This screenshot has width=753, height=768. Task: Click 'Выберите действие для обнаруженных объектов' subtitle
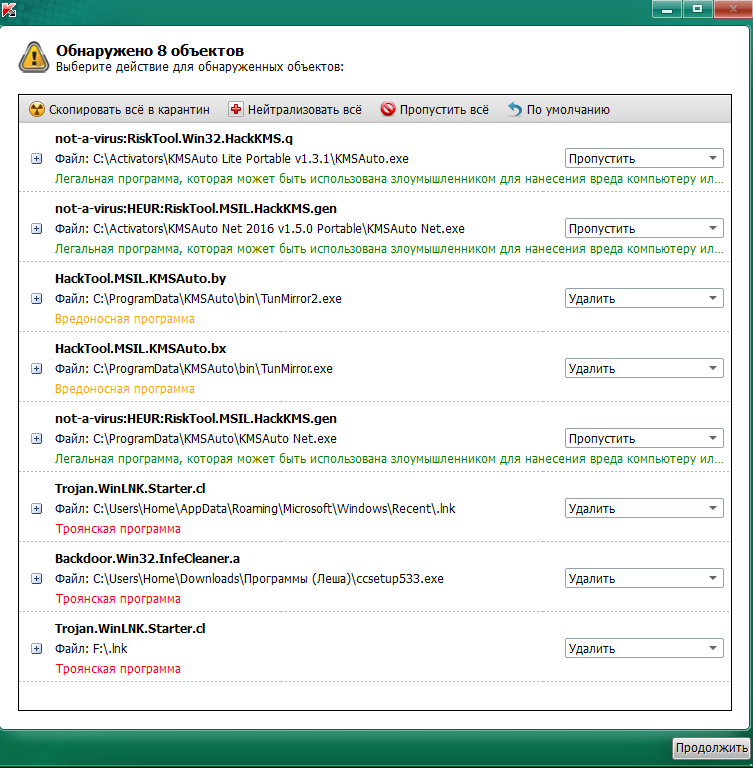click(x=200, y=67)
